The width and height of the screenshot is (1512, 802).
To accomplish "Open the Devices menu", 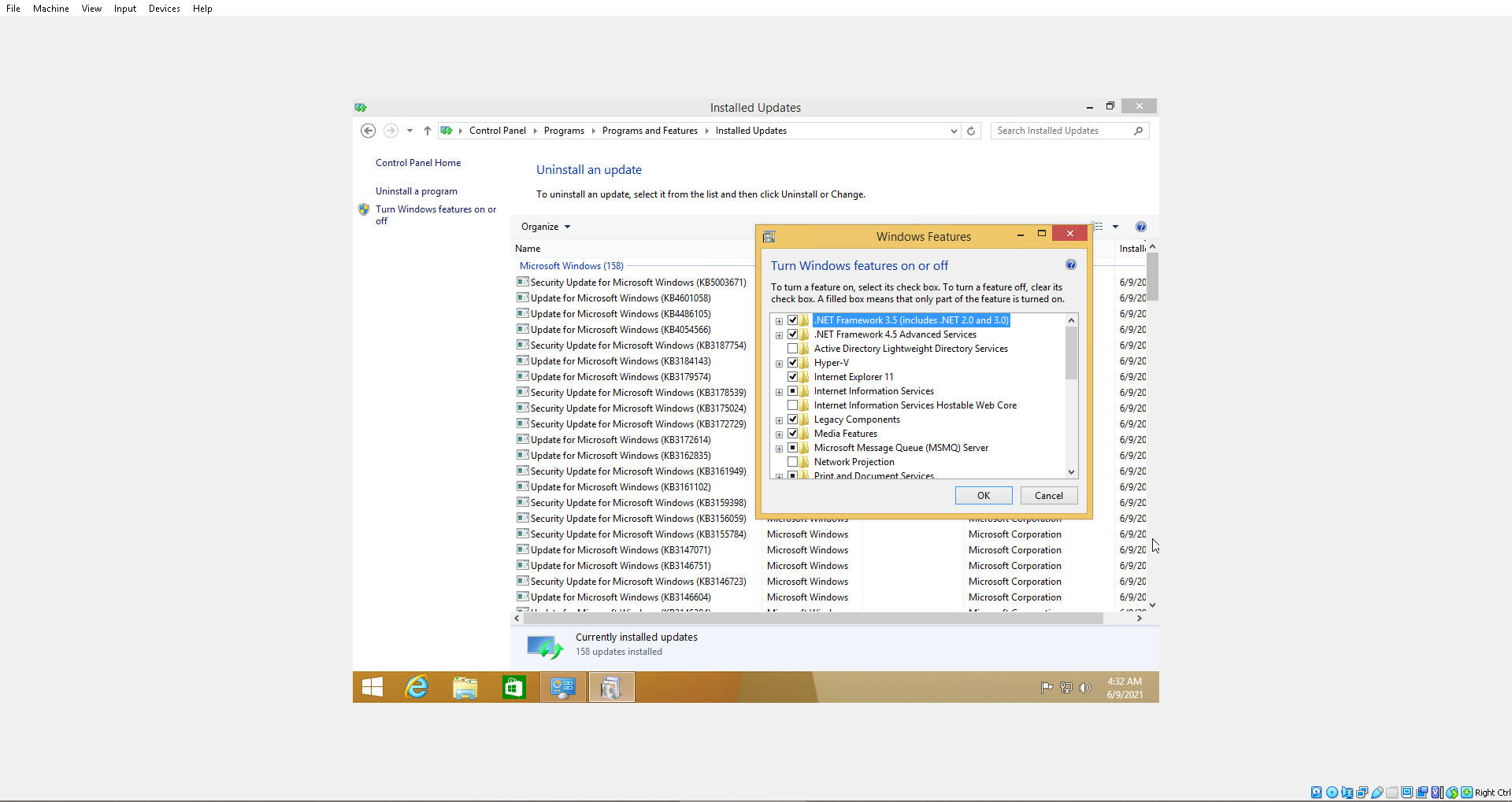I will [165, 9].
